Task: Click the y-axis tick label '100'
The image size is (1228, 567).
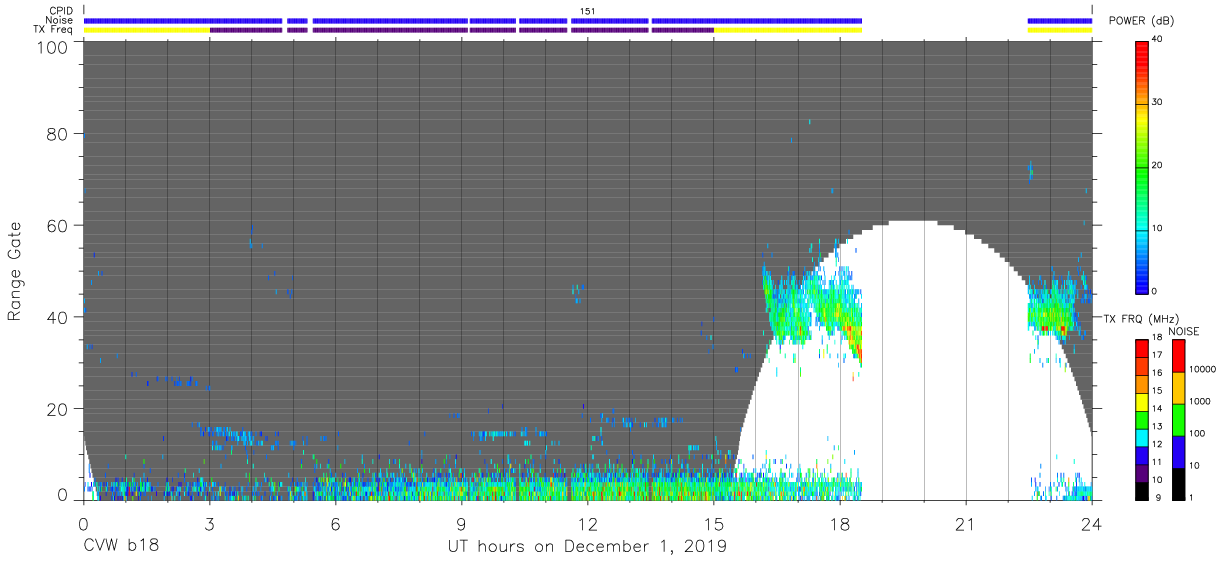Action: click(x=52, y=47)
